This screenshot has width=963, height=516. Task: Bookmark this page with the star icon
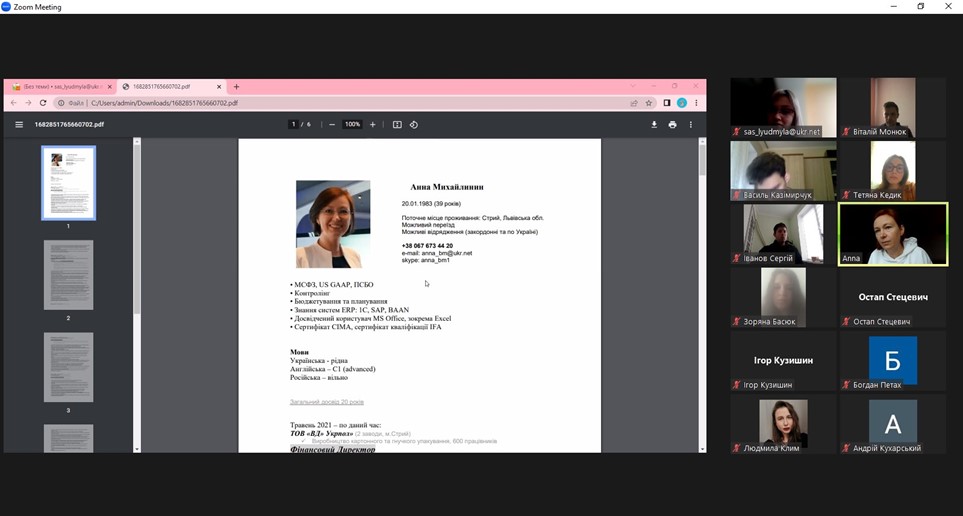(649, 103)
